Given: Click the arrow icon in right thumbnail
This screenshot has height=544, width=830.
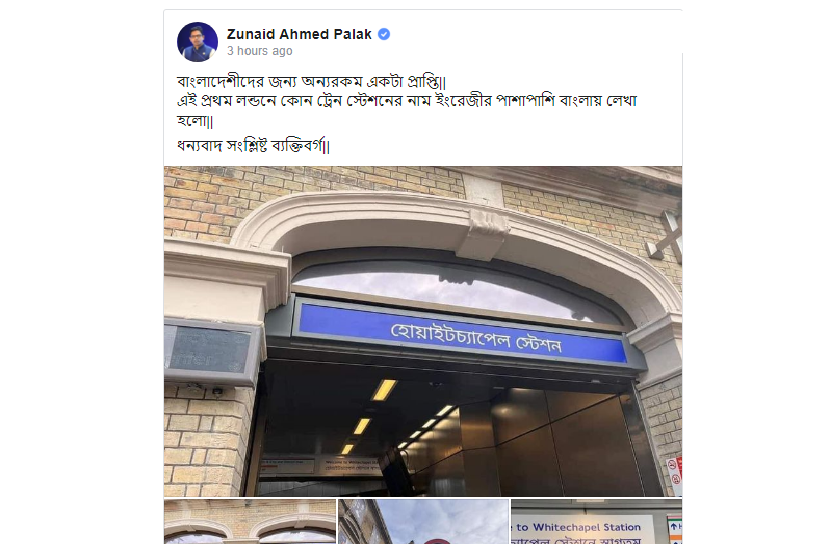Looking at the screenshot, I should click(674, 527).
